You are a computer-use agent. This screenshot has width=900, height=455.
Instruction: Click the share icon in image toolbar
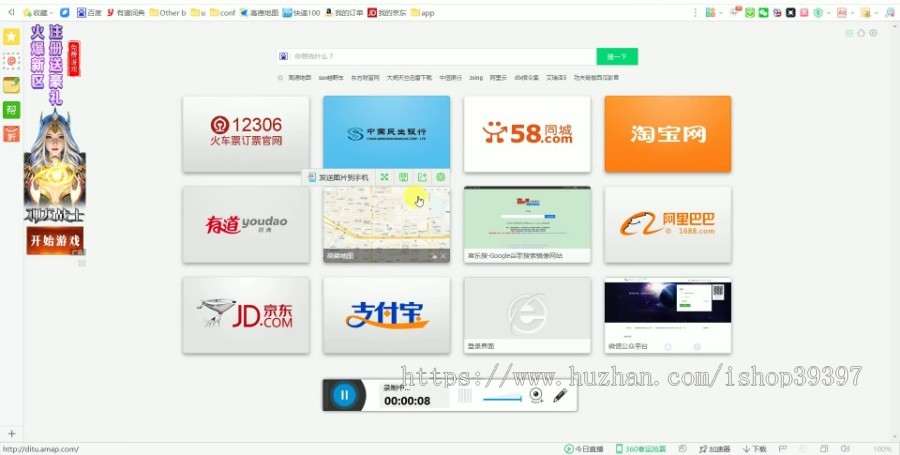[x=422, y=177]
